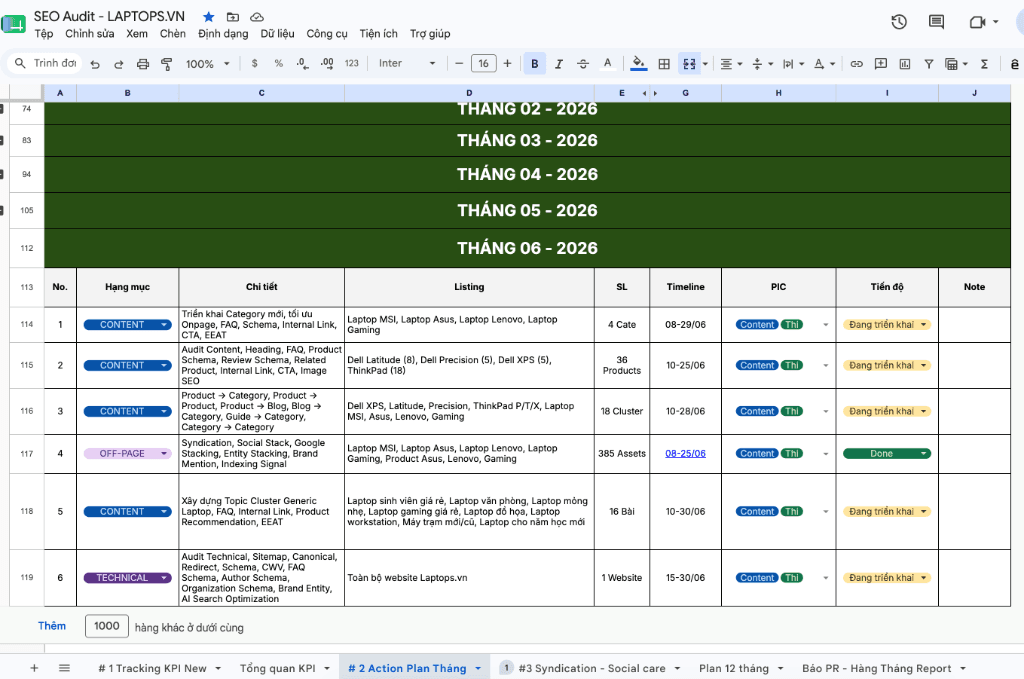
Task: Print the spreadsheet with the printer icon
Action: [142, 64]
